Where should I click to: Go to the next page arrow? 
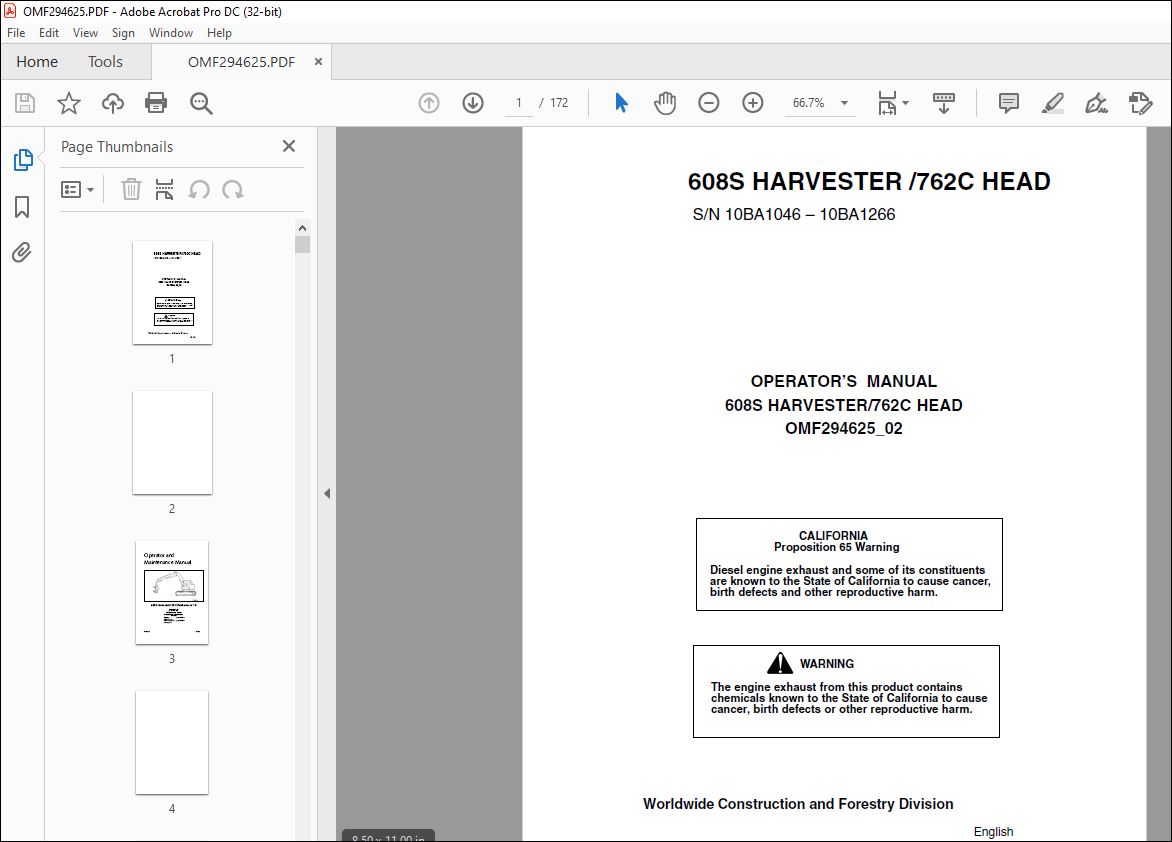pos(473,102)
